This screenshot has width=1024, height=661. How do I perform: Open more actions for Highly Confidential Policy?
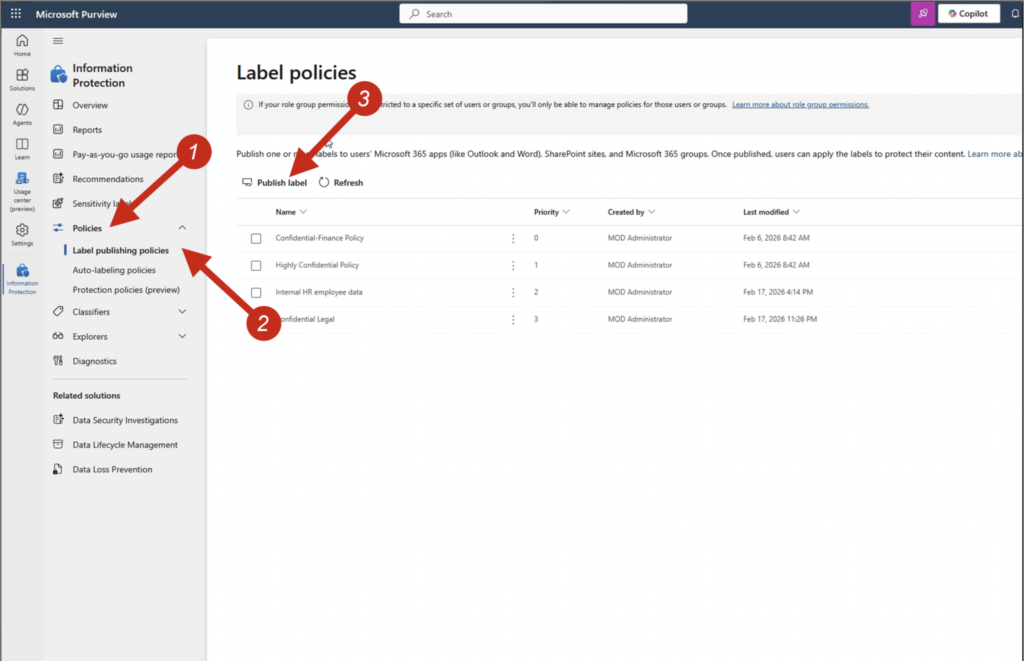tap(513, 265)
